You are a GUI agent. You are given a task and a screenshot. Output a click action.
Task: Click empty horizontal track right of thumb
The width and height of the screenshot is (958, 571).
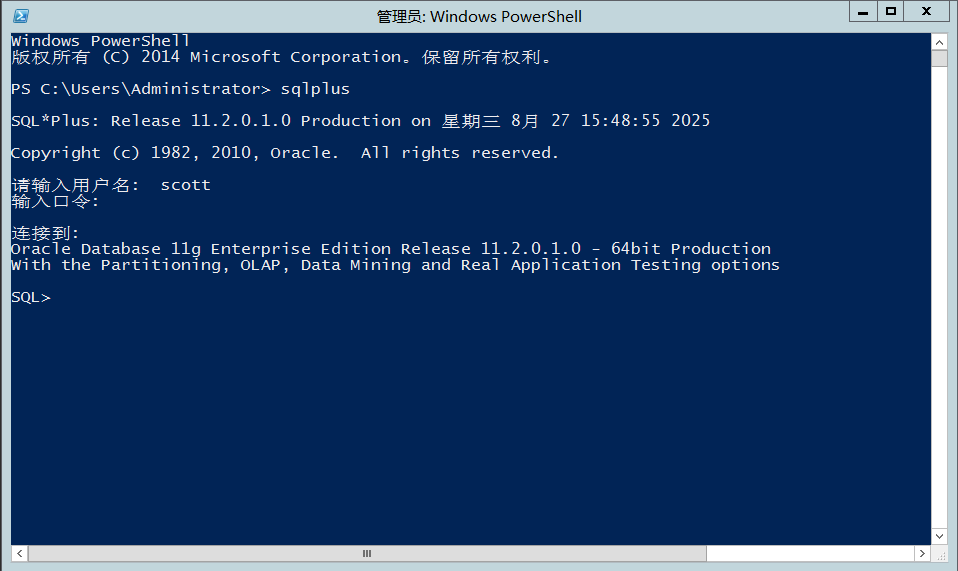[810, 553]
